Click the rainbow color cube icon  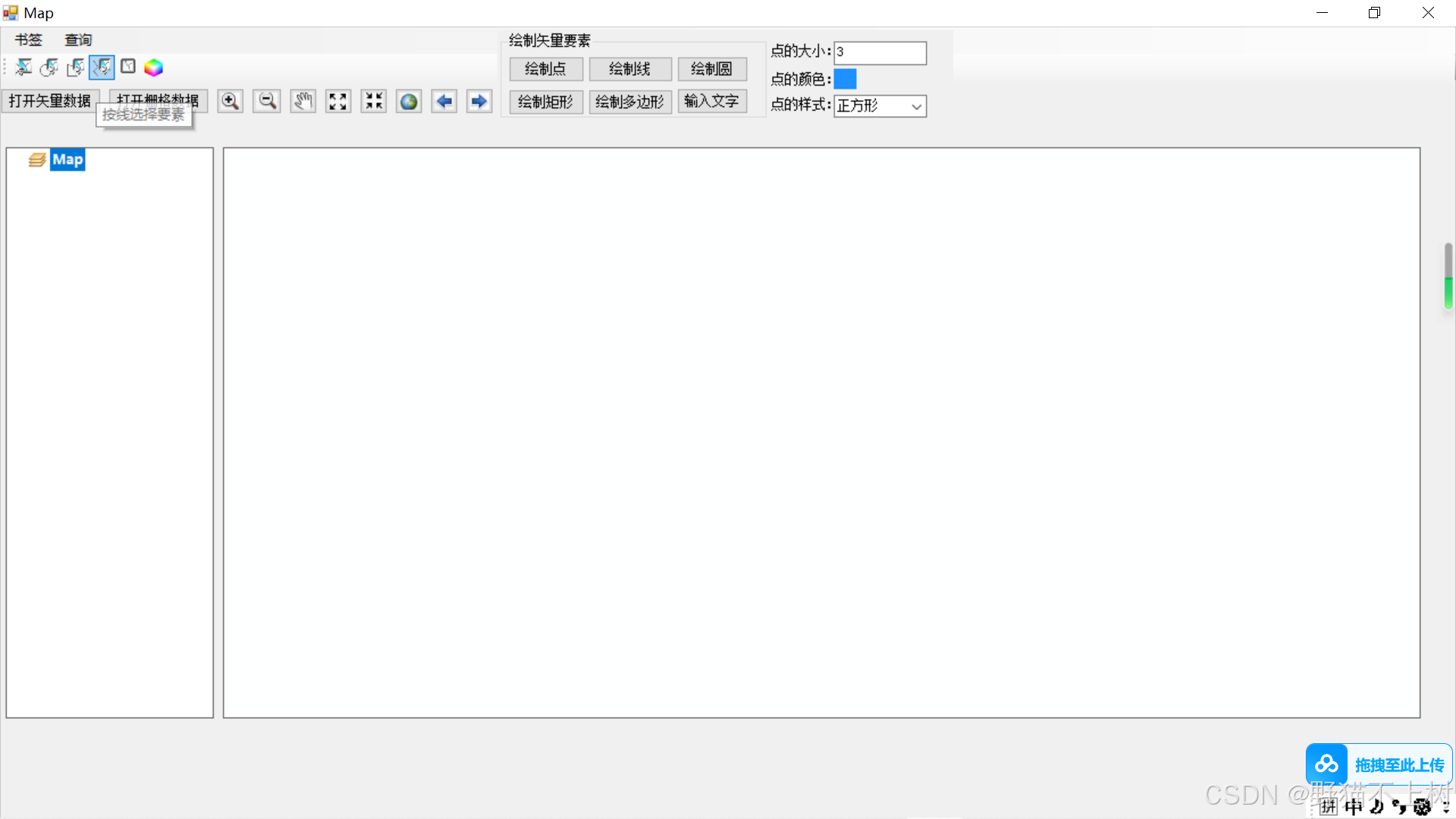(x=154, y=68)
